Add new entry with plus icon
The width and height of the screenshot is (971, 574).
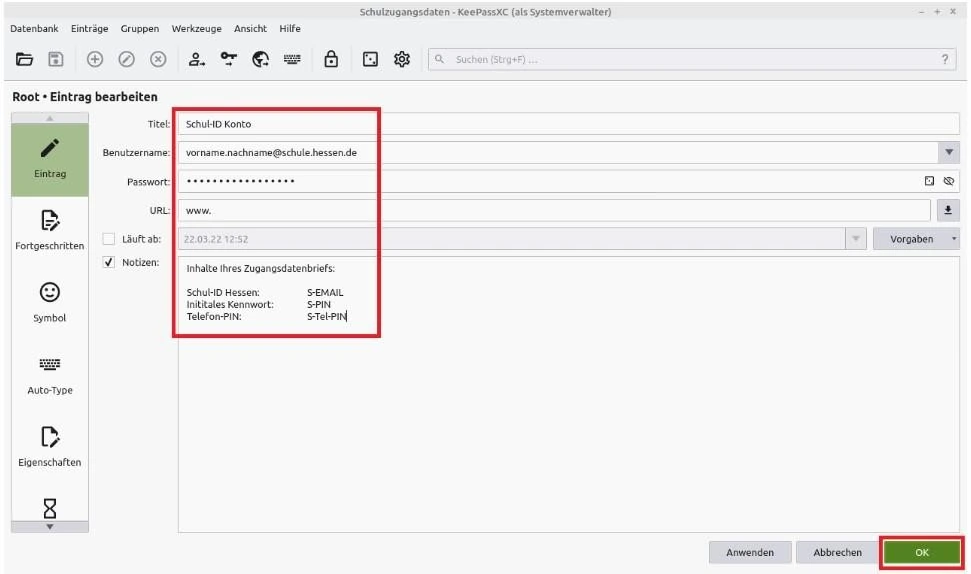(x=95, y=59)
